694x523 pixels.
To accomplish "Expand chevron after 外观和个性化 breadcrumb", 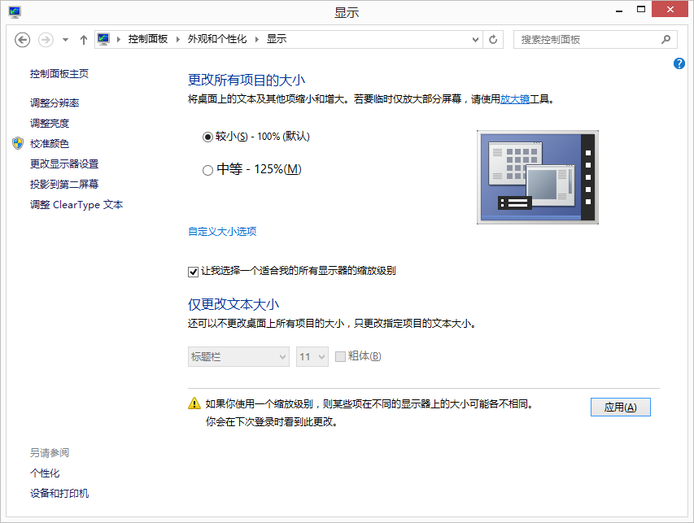I will point(257,39).
